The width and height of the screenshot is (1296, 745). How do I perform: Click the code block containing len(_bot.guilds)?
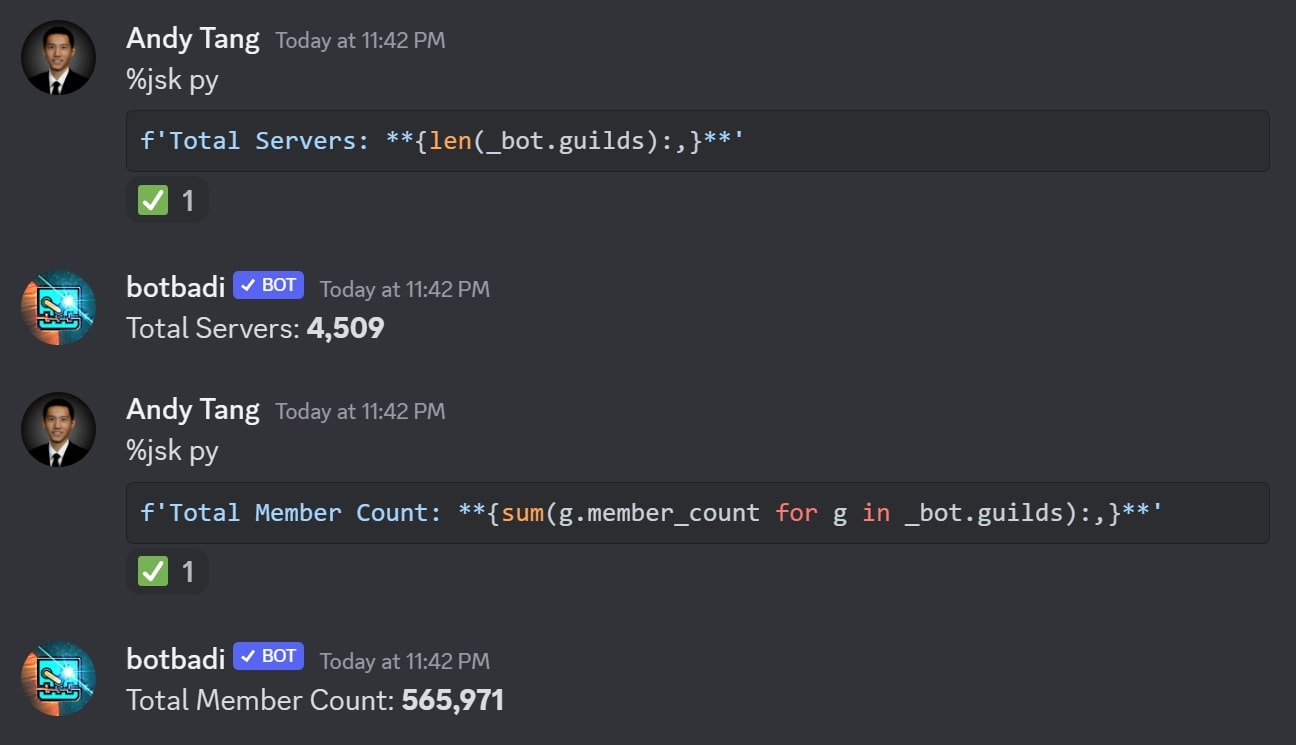pos(697,141)
